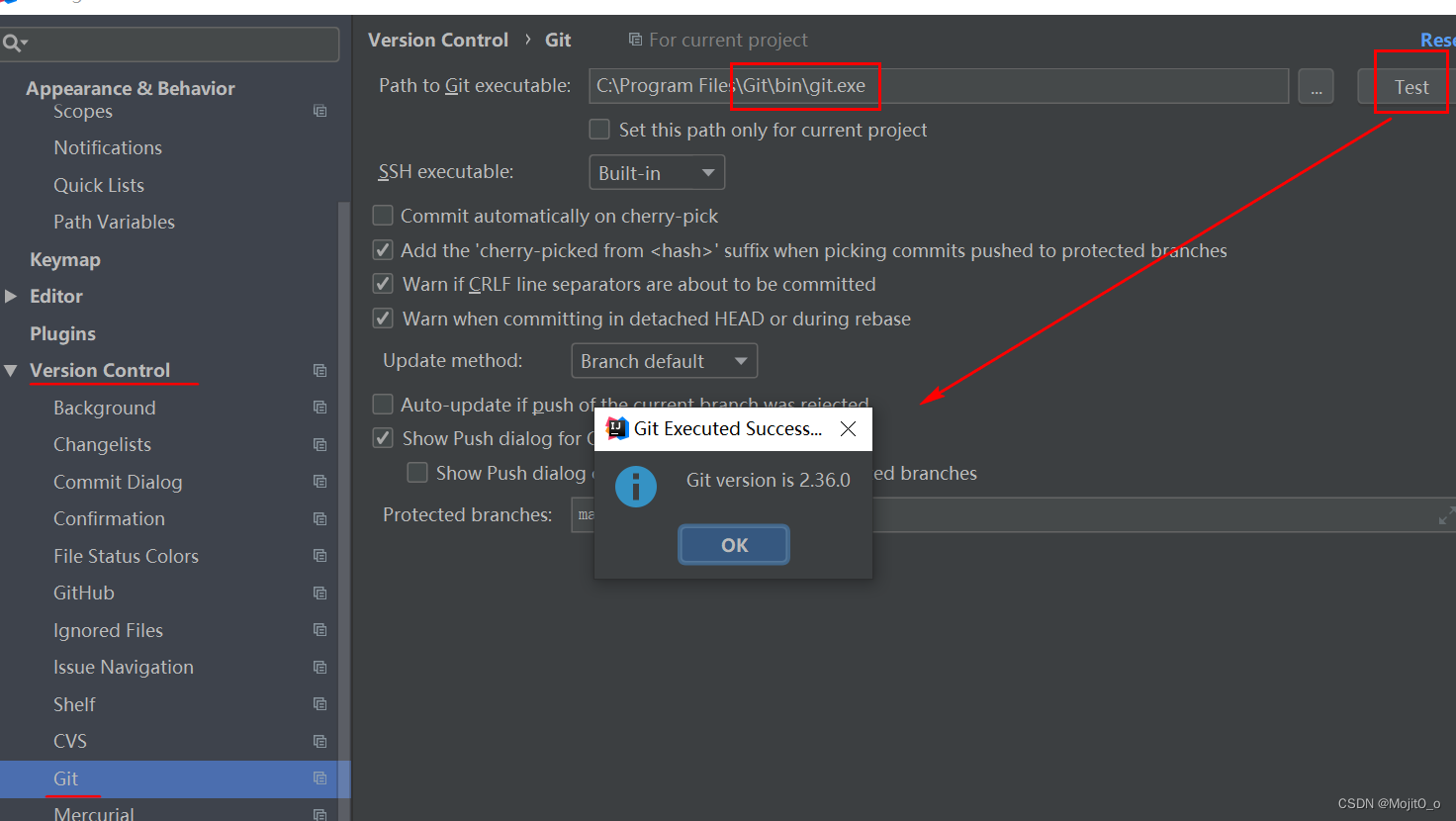Viewport: 1456px width, 821px height.
Task: Click OK in the Git version dialog
Action: tap(734, 545)
